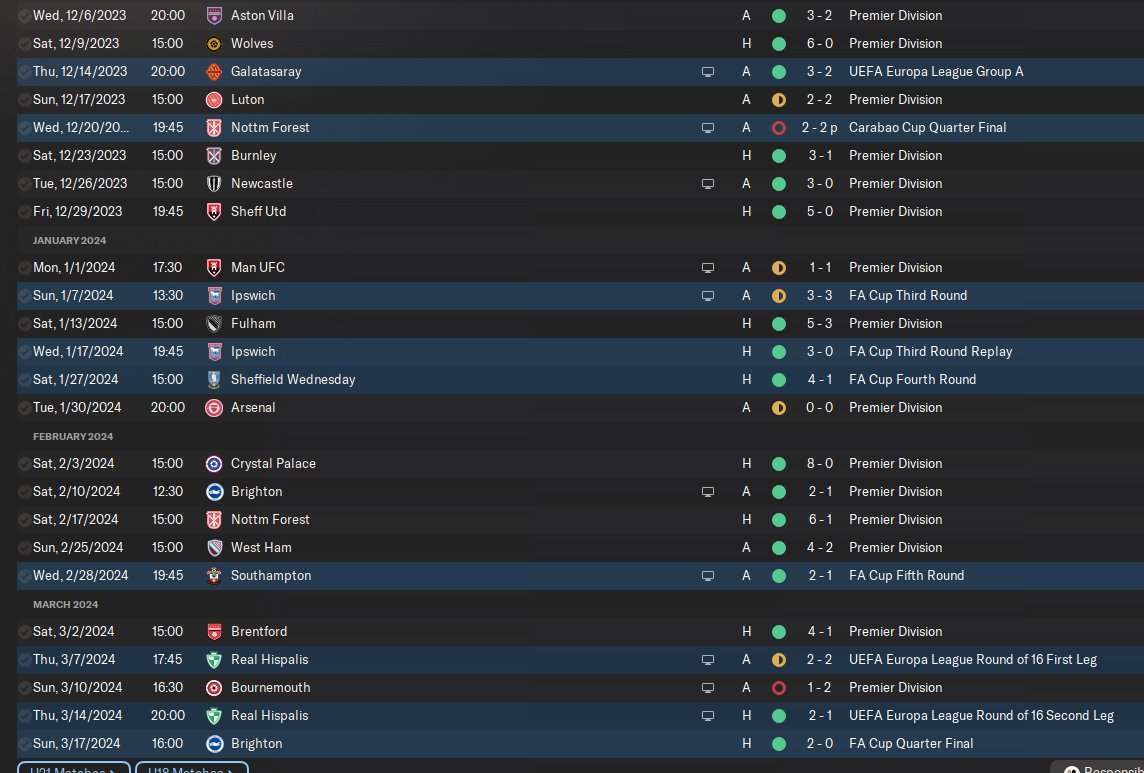Open the Galatasaray club badge icon

pos(214,72)
